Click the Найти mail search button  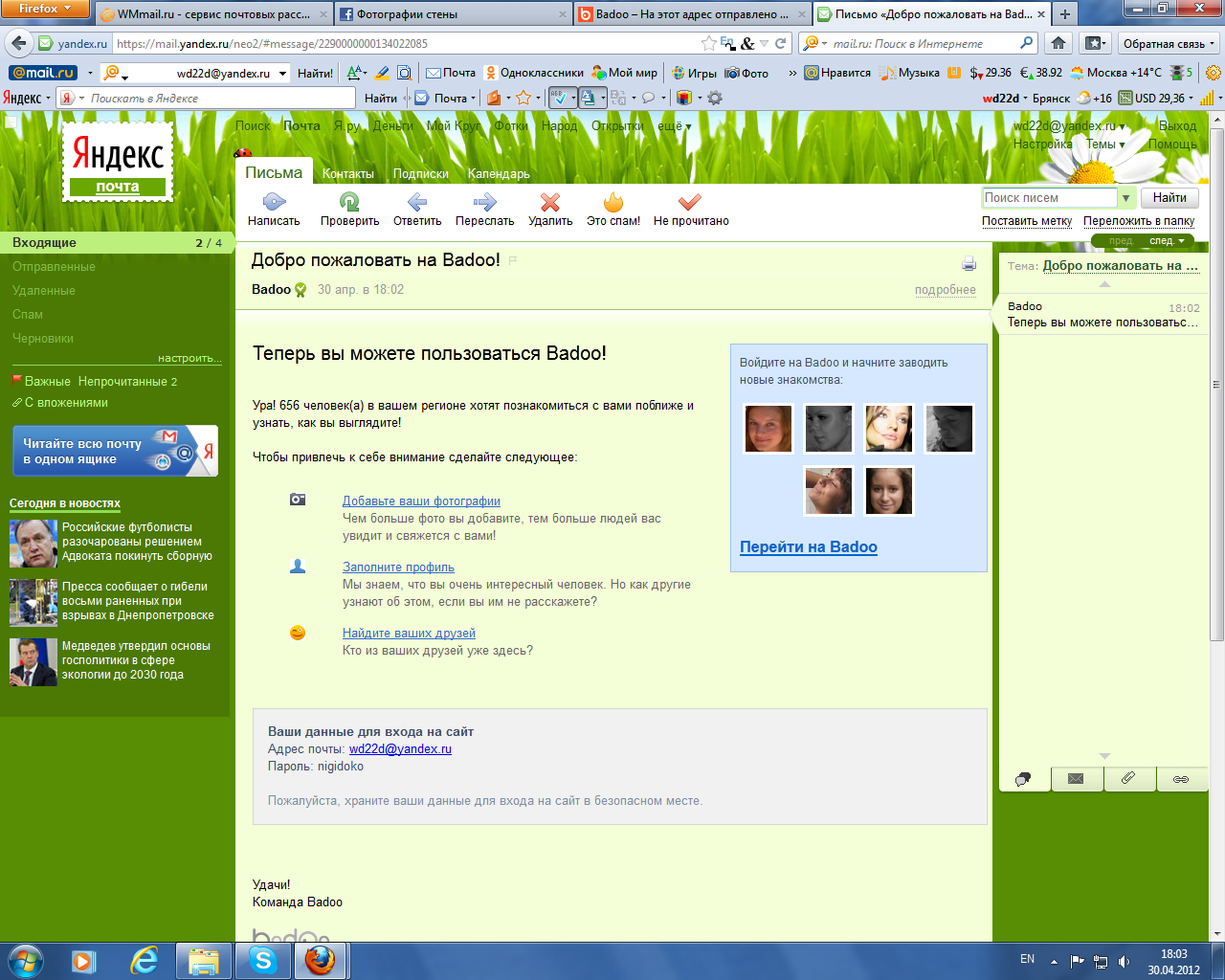coord(1169,198)
